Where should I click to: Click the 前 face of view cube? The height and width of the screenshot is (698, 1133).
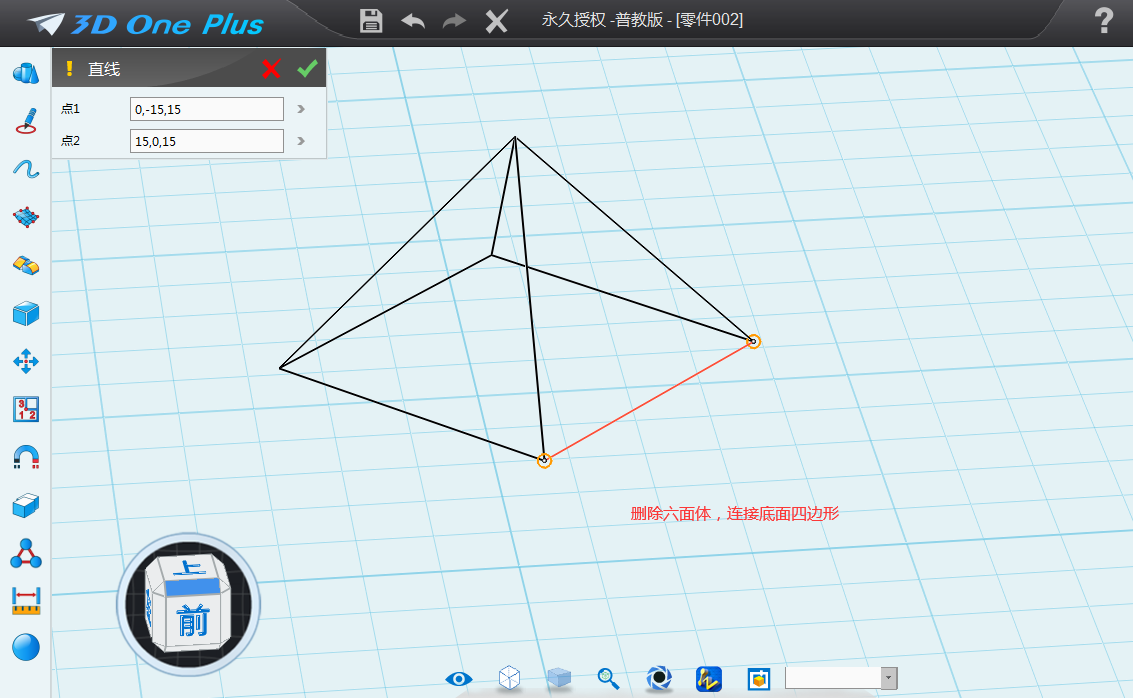tap(193, 620)
